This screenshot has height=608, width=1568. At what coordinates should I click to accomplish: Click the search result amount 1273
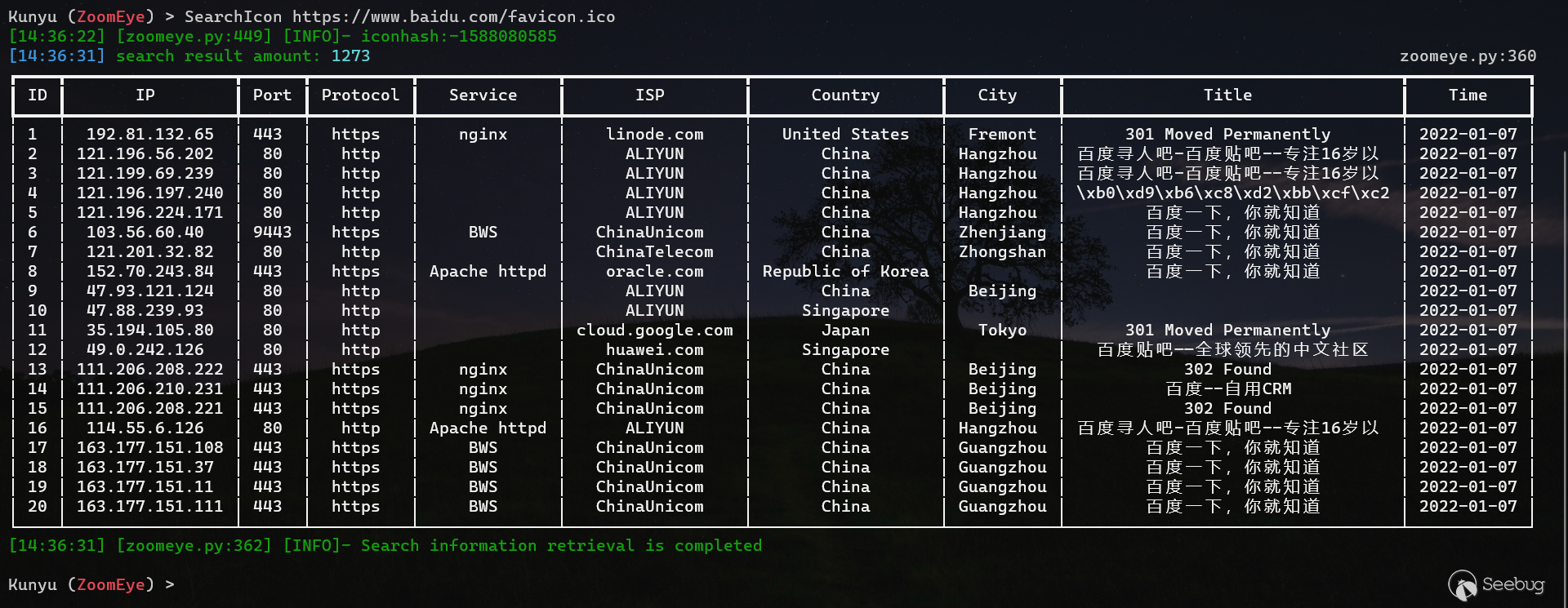tap(350, 55)
